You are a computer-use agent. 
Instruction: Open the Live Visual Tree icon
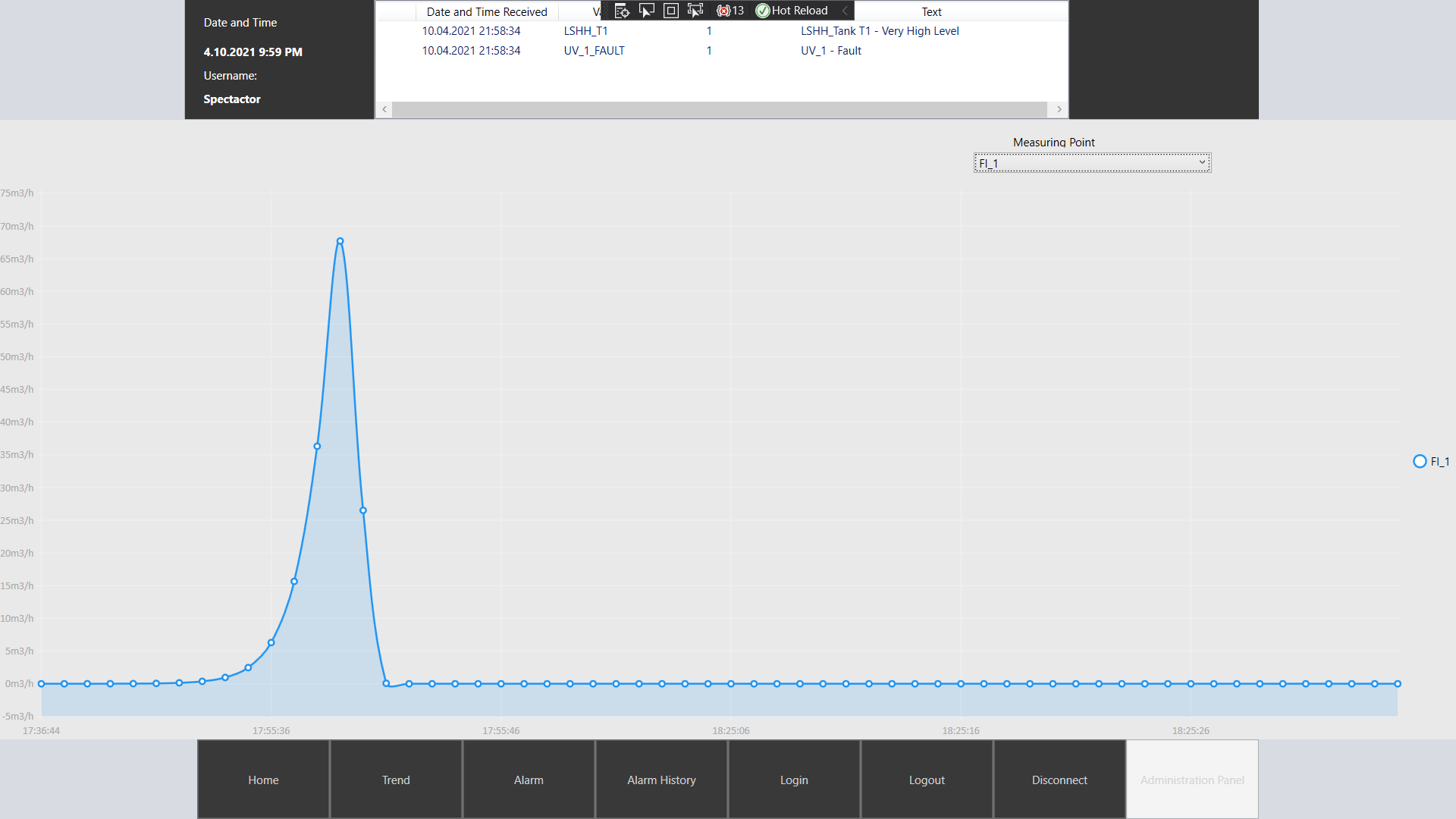point(622,11)
